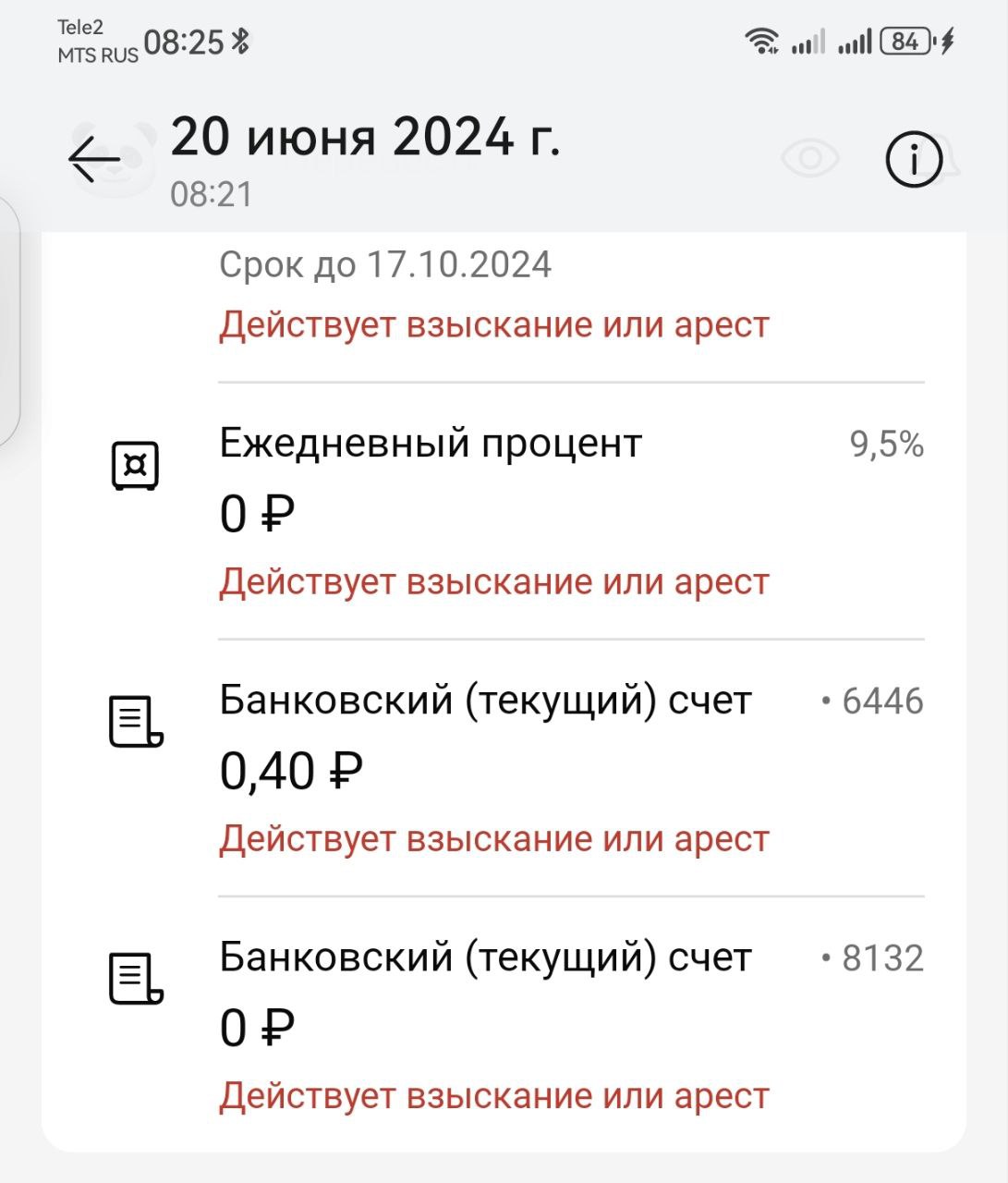The width and height of the screenshot is (1008, 1183).
Task: Tap the safe icon beside Ежедневный процент
Action: click(x=135, y=465)
